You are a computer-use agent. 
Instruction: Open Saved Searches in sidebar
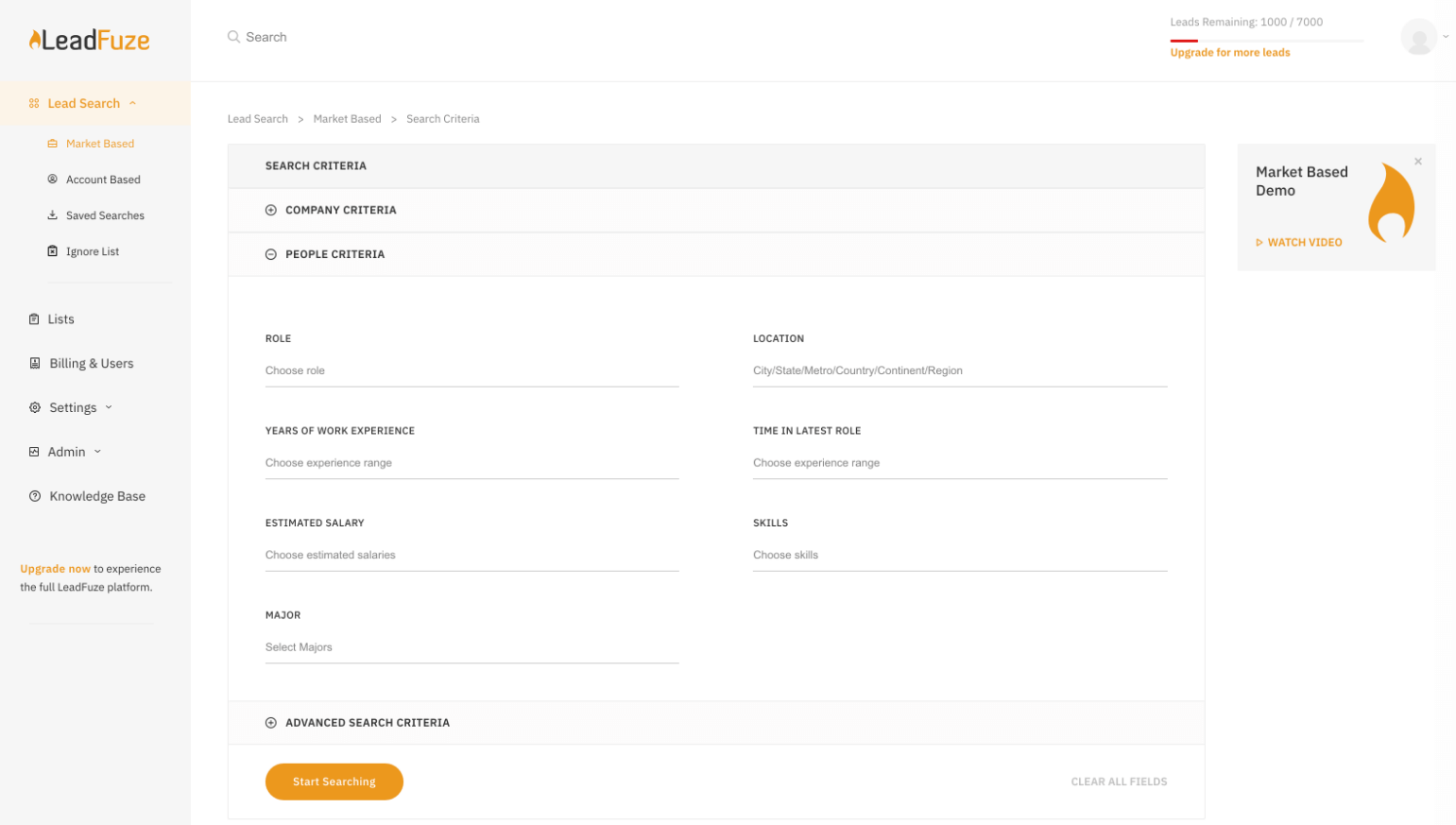coord(105,215)
